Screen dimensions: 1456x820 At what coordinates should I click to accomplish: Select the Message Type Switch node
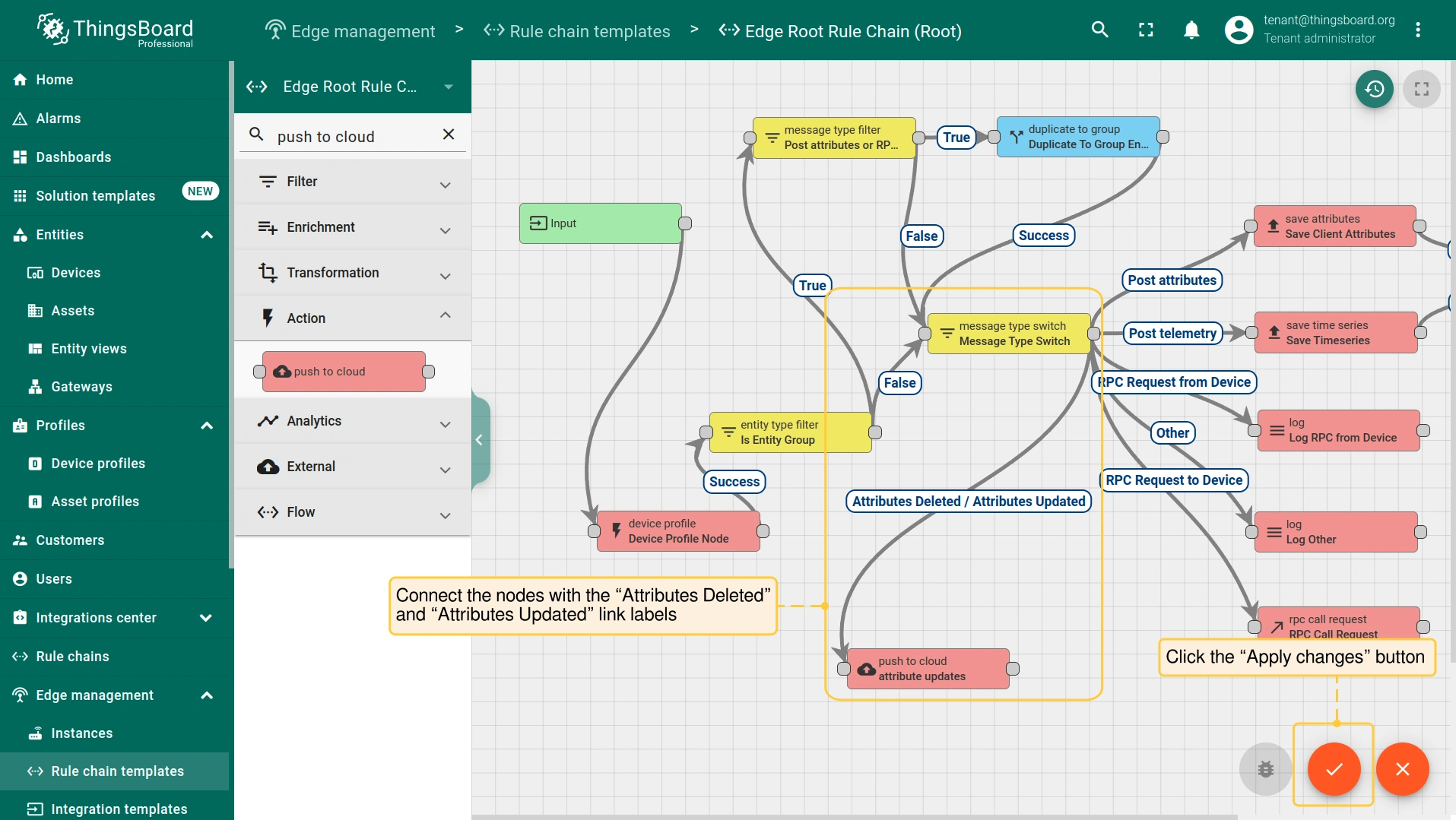[x=1009, y=334]
